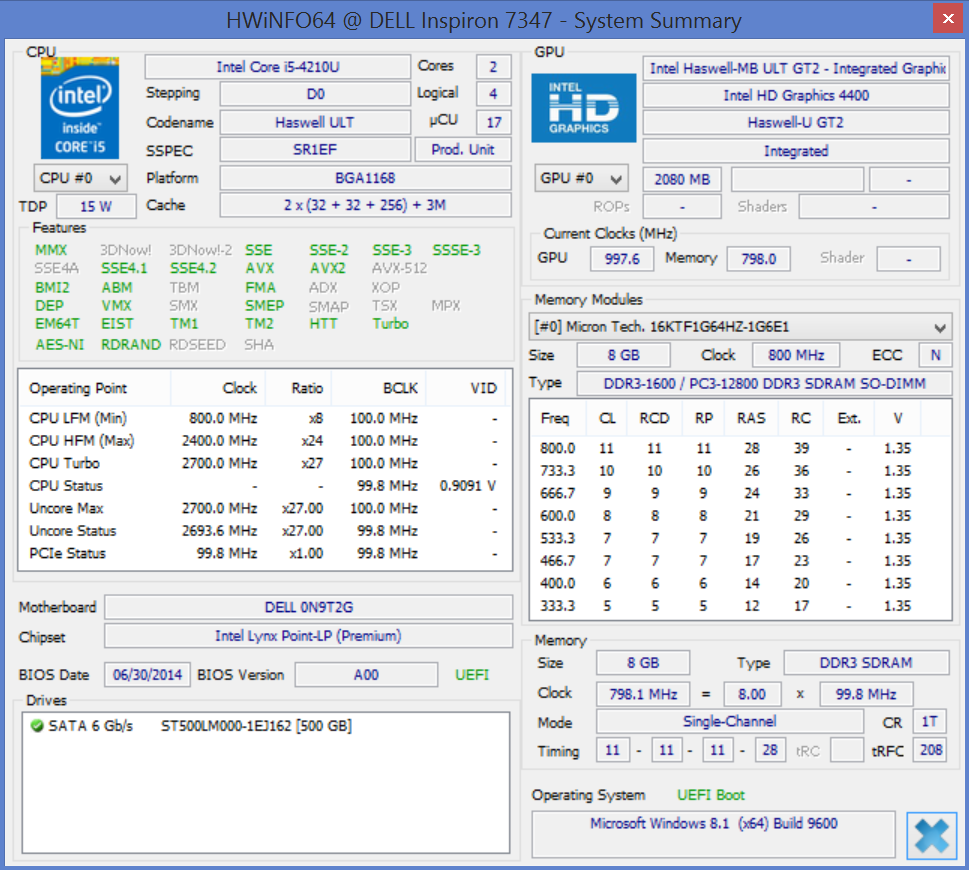Image resolution: width=969 pixels, height=870 pixels.
Task: Click the µCU value 17
Action: coord(494,122)
